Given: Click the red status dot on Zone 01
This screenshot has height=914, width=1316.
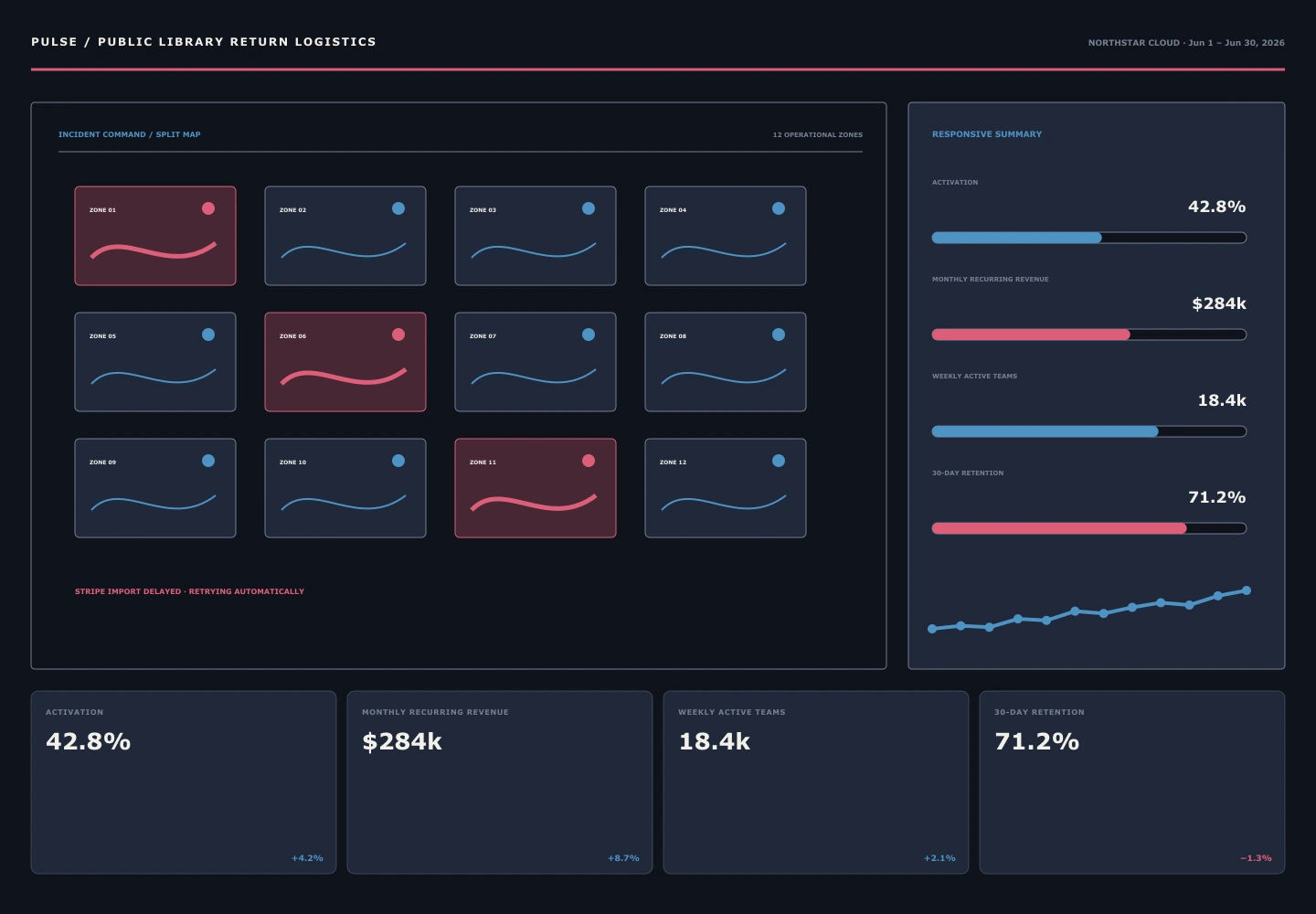Looking at the screenshot, I should click(208, 208).
